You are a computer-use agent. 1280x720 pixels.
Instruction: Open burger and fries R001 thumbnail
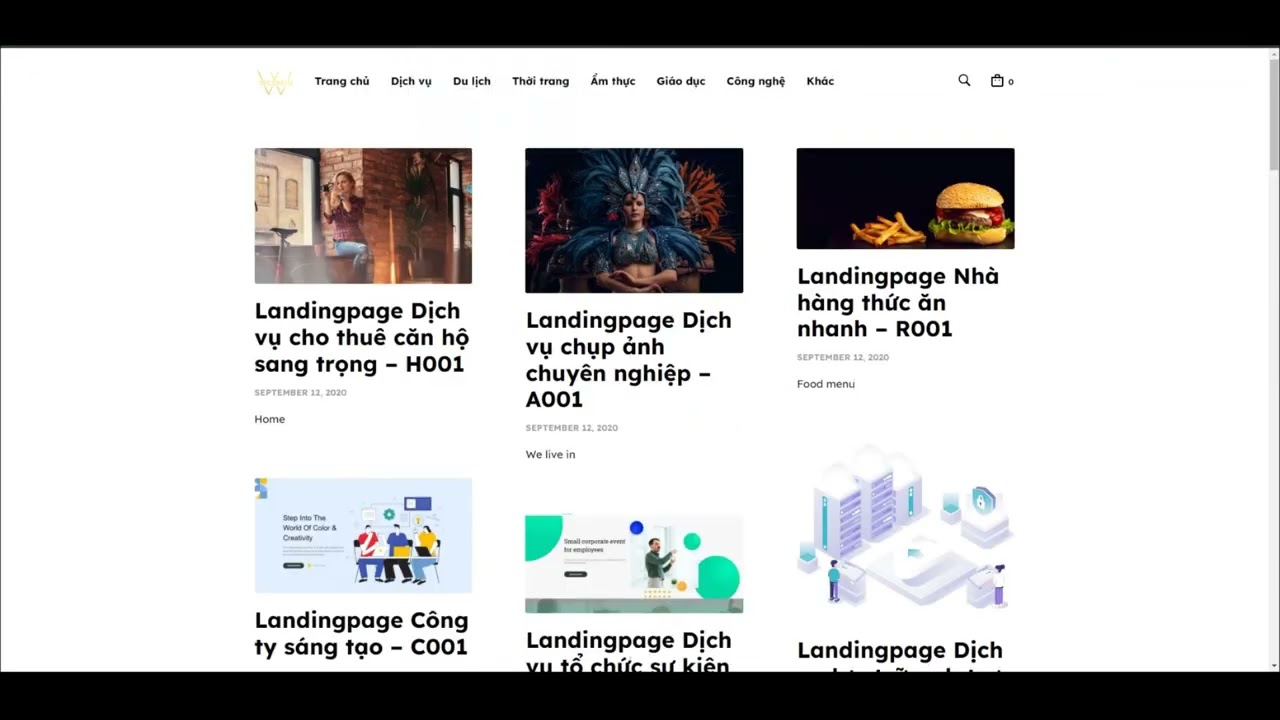click(905, 198)
